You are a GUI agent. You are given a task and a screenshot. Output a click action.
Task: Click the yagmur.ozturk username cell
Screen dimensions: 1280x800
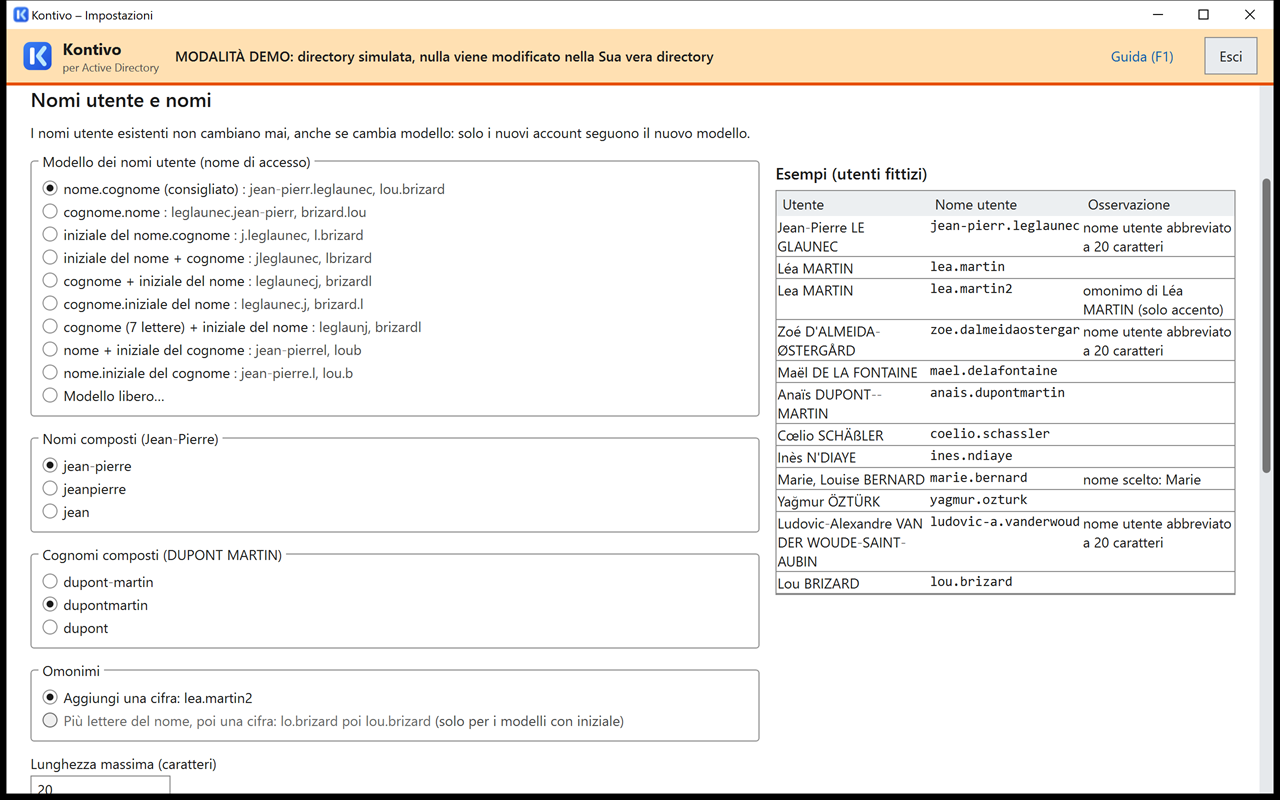[x=1005, y=501]
